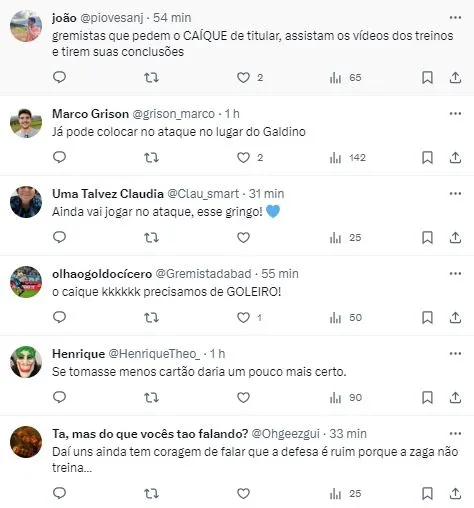Bookmark olhaogoldocícero's GOLEIRO tweet
Image resolution: width=474 pixels, height=508 pixels.
(427, 317)
